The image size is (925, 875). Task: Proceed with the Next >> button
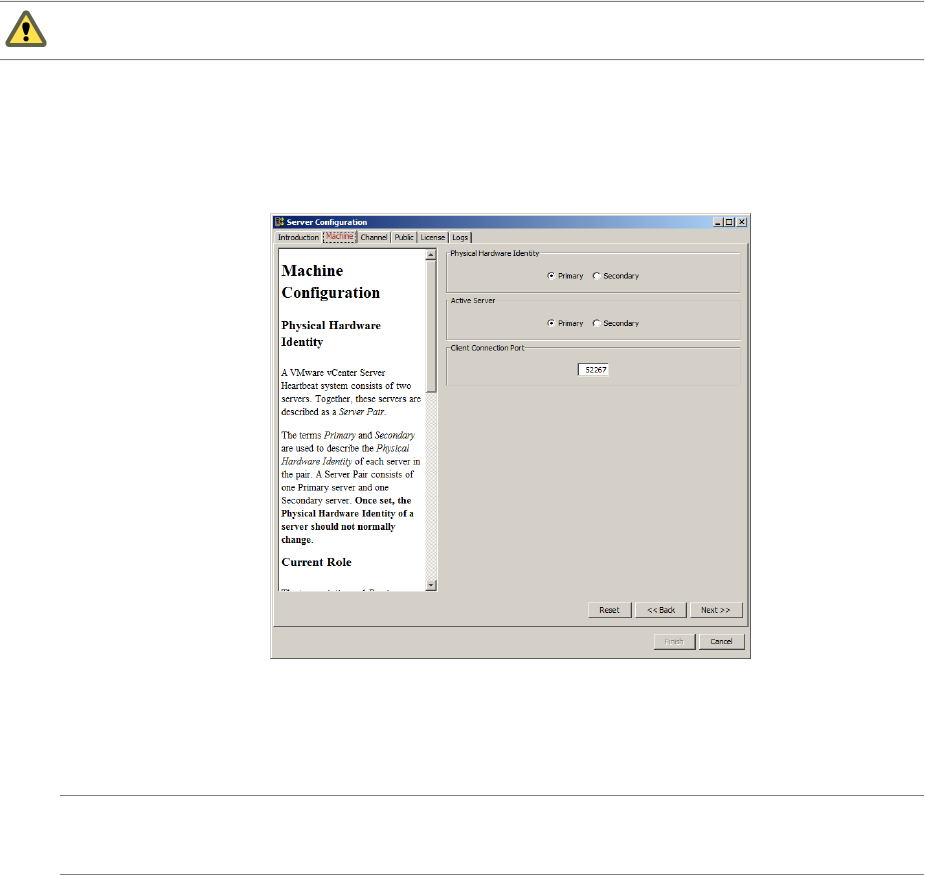click(716, 610)
